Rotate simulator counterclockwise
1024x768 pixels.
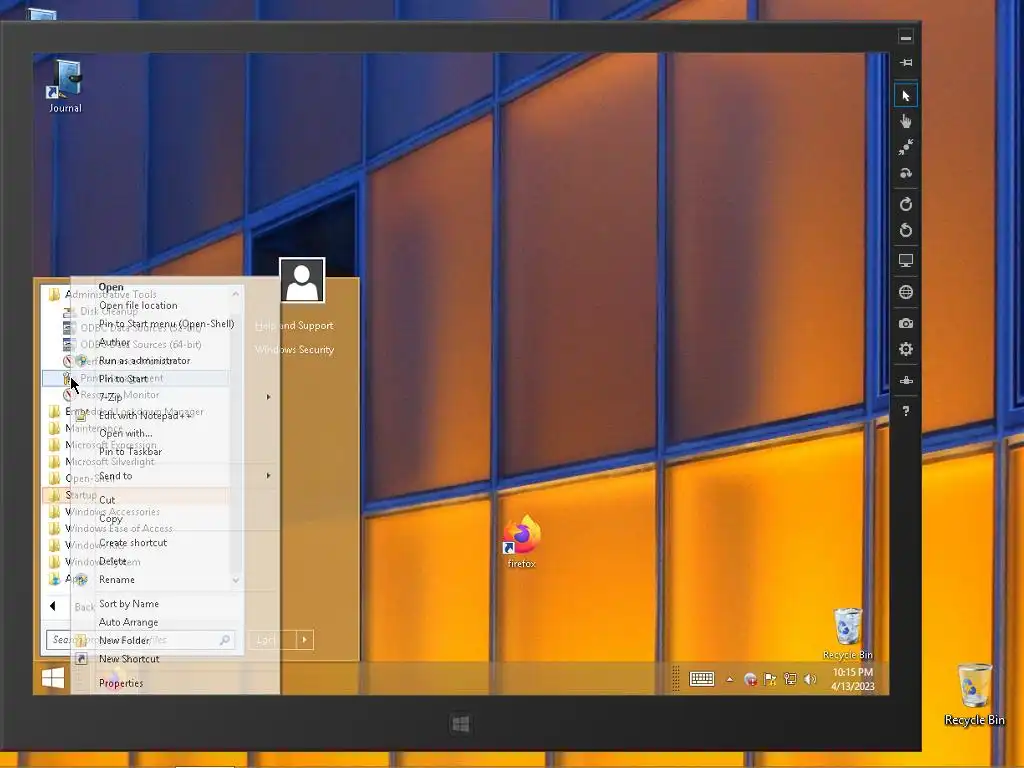pyautogui.click(x=905, y=230)
